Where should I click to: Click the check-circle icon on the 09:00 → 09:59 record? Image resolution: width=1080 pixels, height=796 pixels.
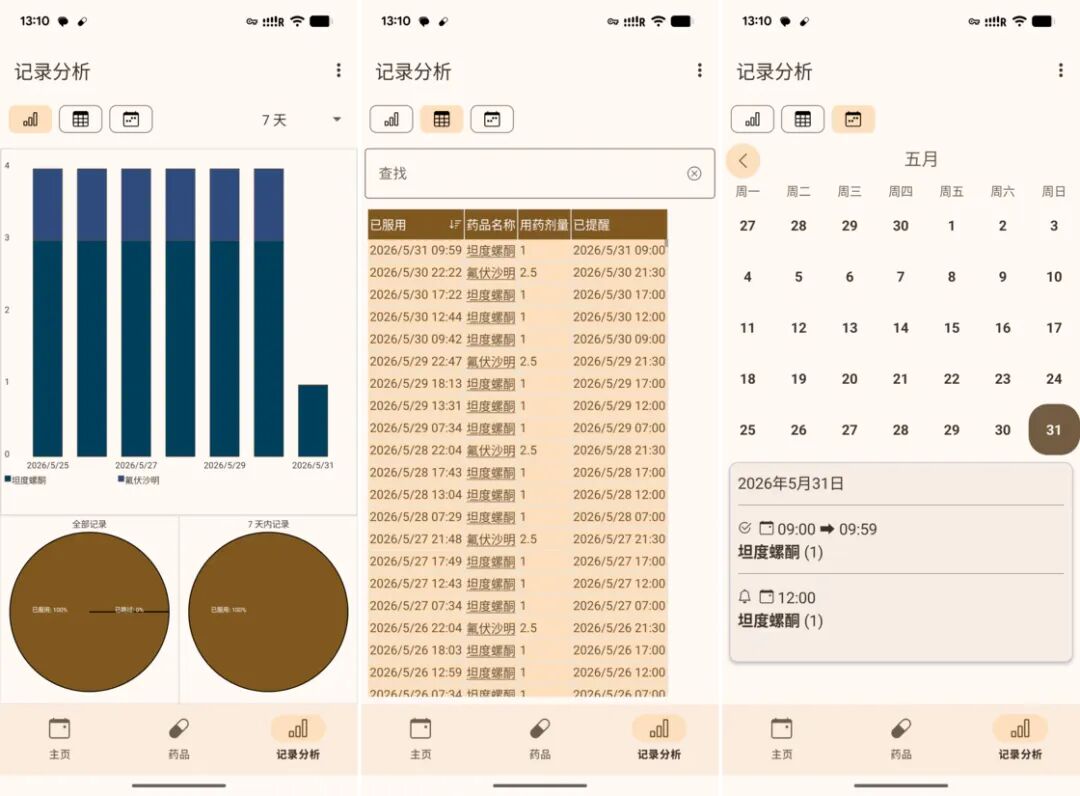pyautogui.click(x=745, y=528)
